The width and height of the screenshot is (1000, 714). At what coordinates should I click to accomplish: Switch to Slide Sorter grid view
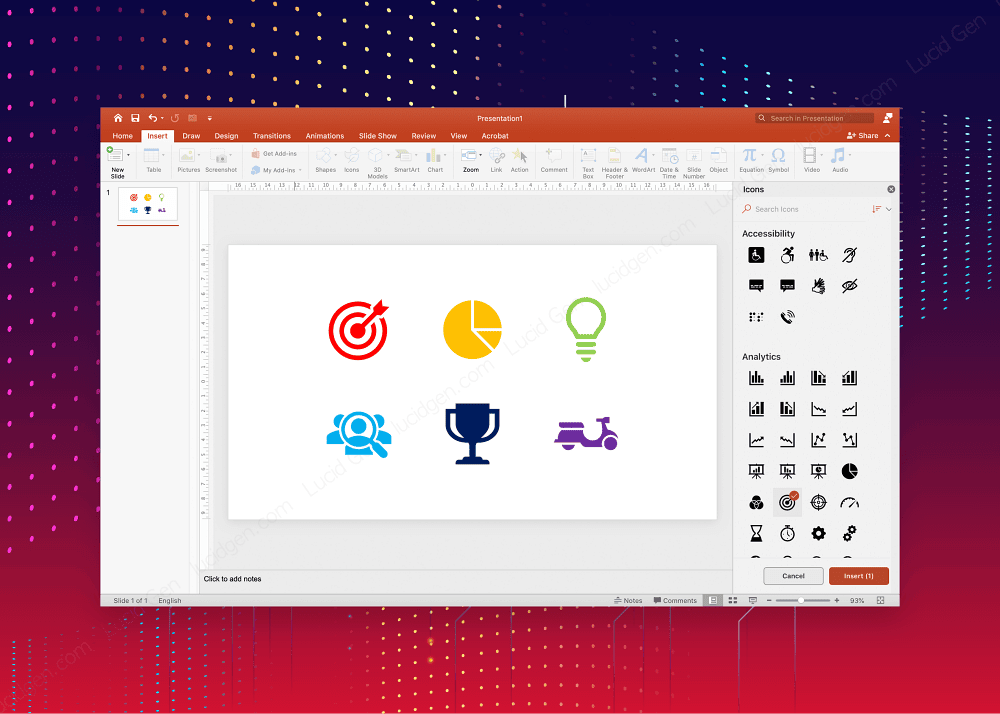tap(733, 600)
